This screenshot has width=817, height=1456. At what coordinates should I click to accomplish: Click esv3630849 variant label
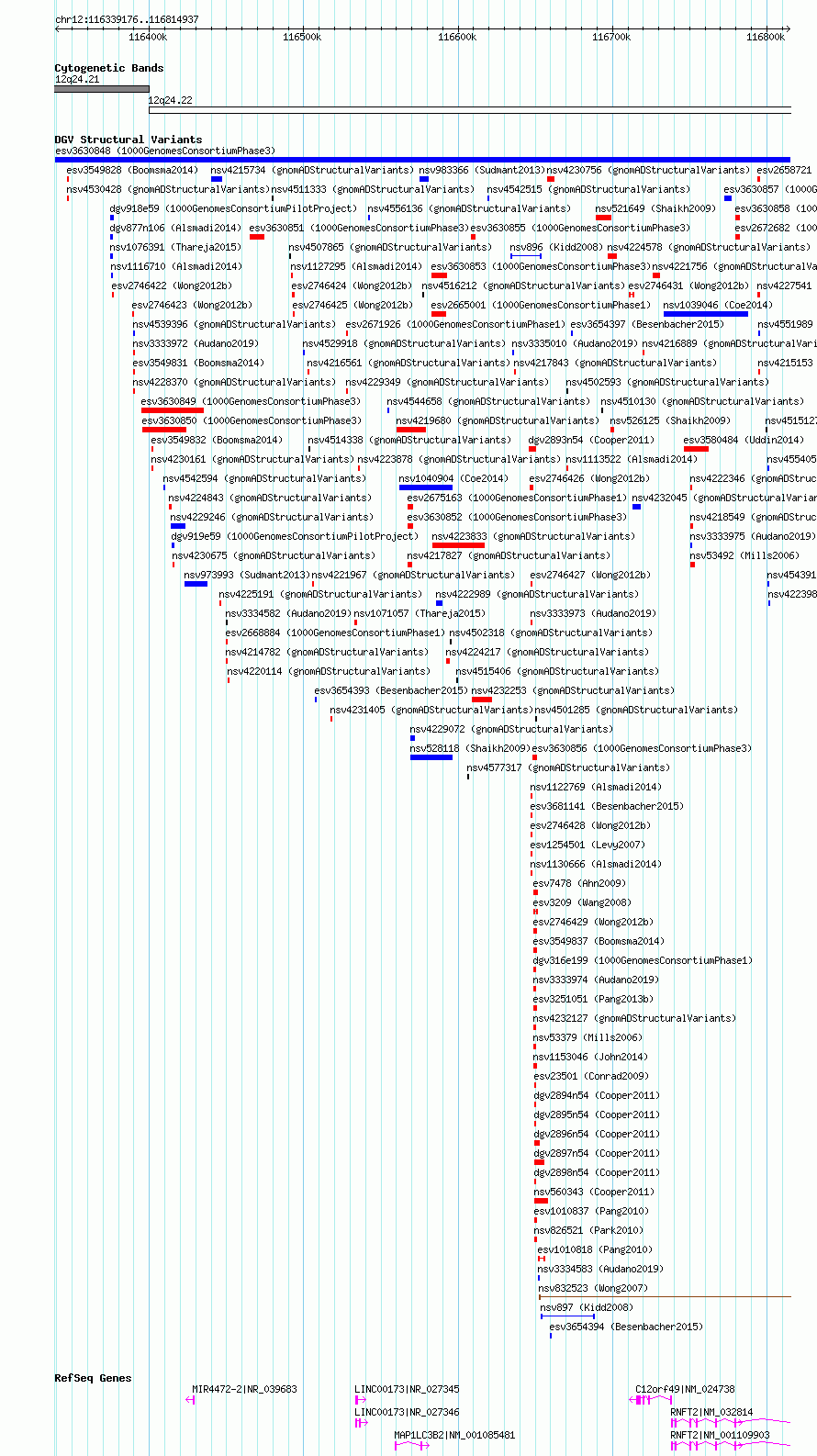pyautogui.click(x=252, y=401)
